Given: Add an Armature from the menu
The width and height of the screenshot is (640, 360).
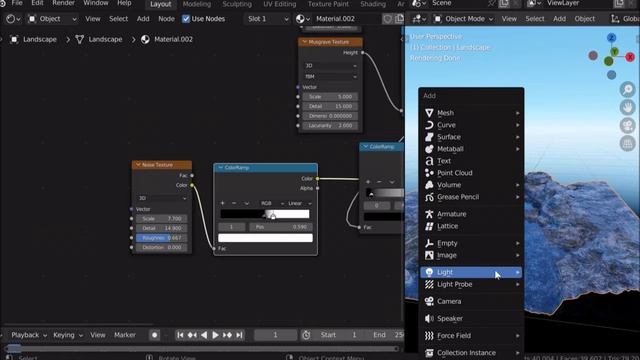Looking at the screenshot, I should tap(471, 214).
